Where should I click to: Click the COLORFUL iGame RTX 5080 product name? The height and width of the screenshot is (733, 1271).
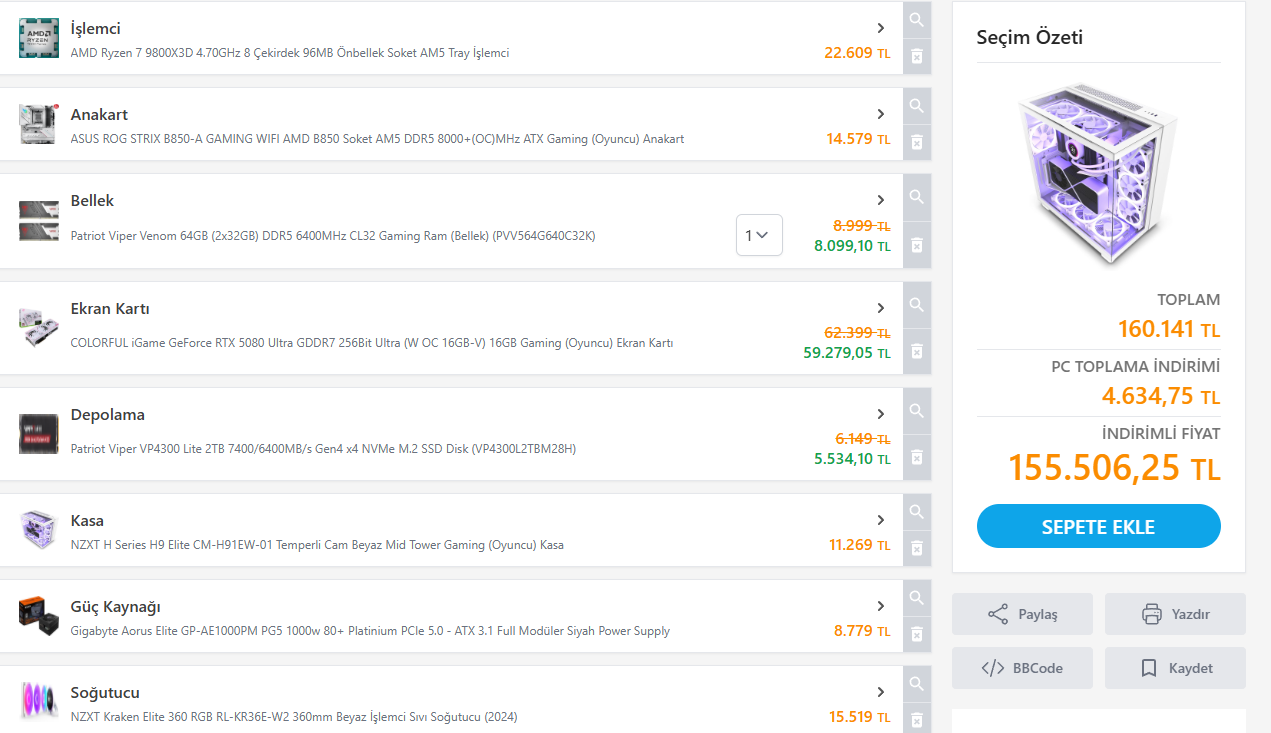[372, 343]
